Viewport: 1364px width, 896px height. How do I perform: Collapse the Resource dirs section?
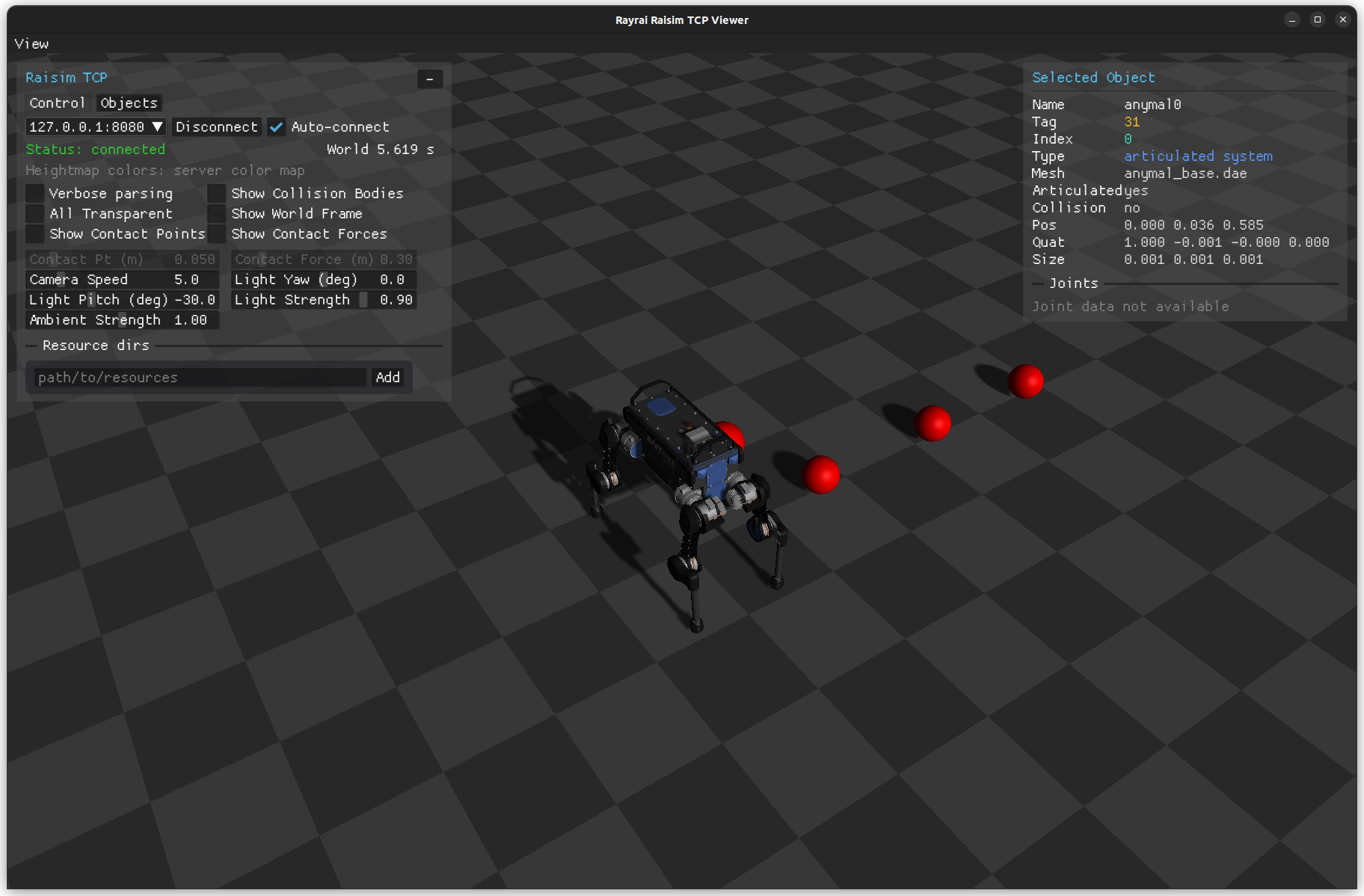coord(31,345)
